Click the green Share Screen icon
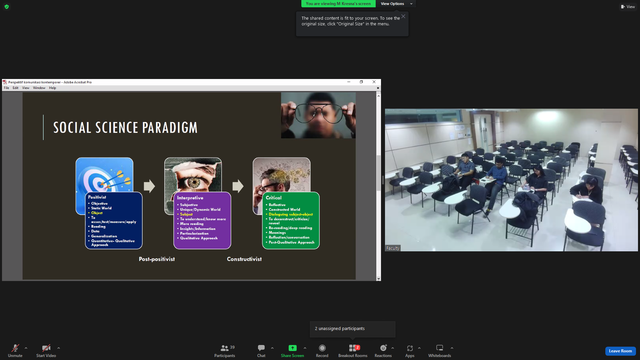The height and width of the screenshot is (360, 640). click(292, 348)
